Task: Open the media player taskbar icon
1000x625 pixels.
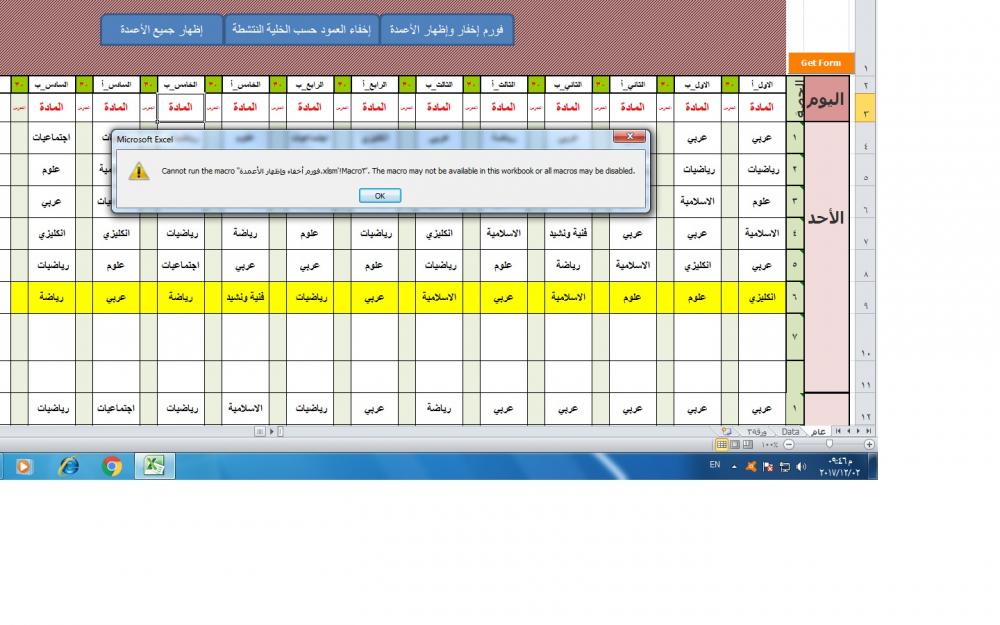Action: coord(24,466)
